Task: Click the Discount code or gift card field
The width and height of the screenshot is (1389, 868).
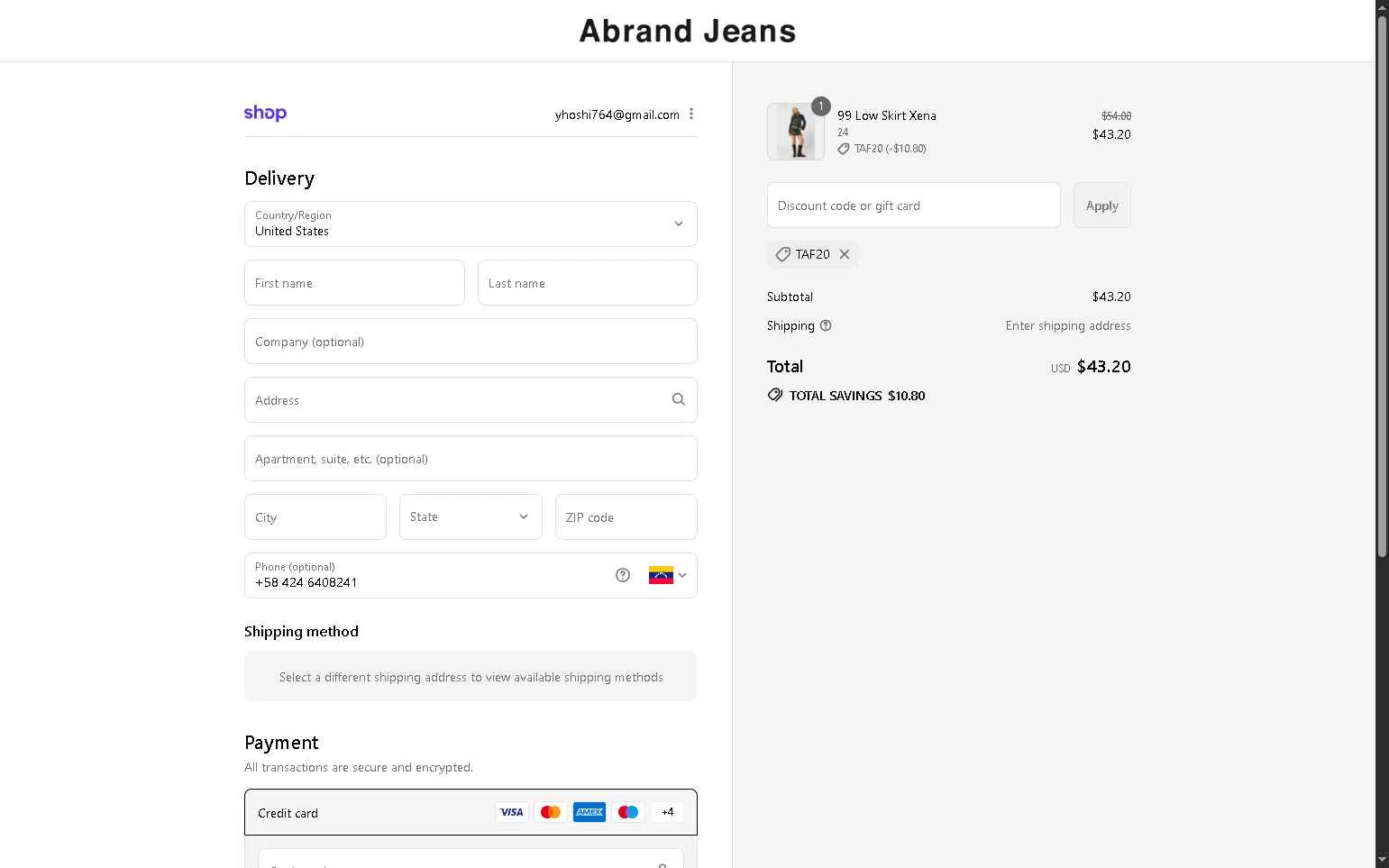Action: (x=914, y=206)
